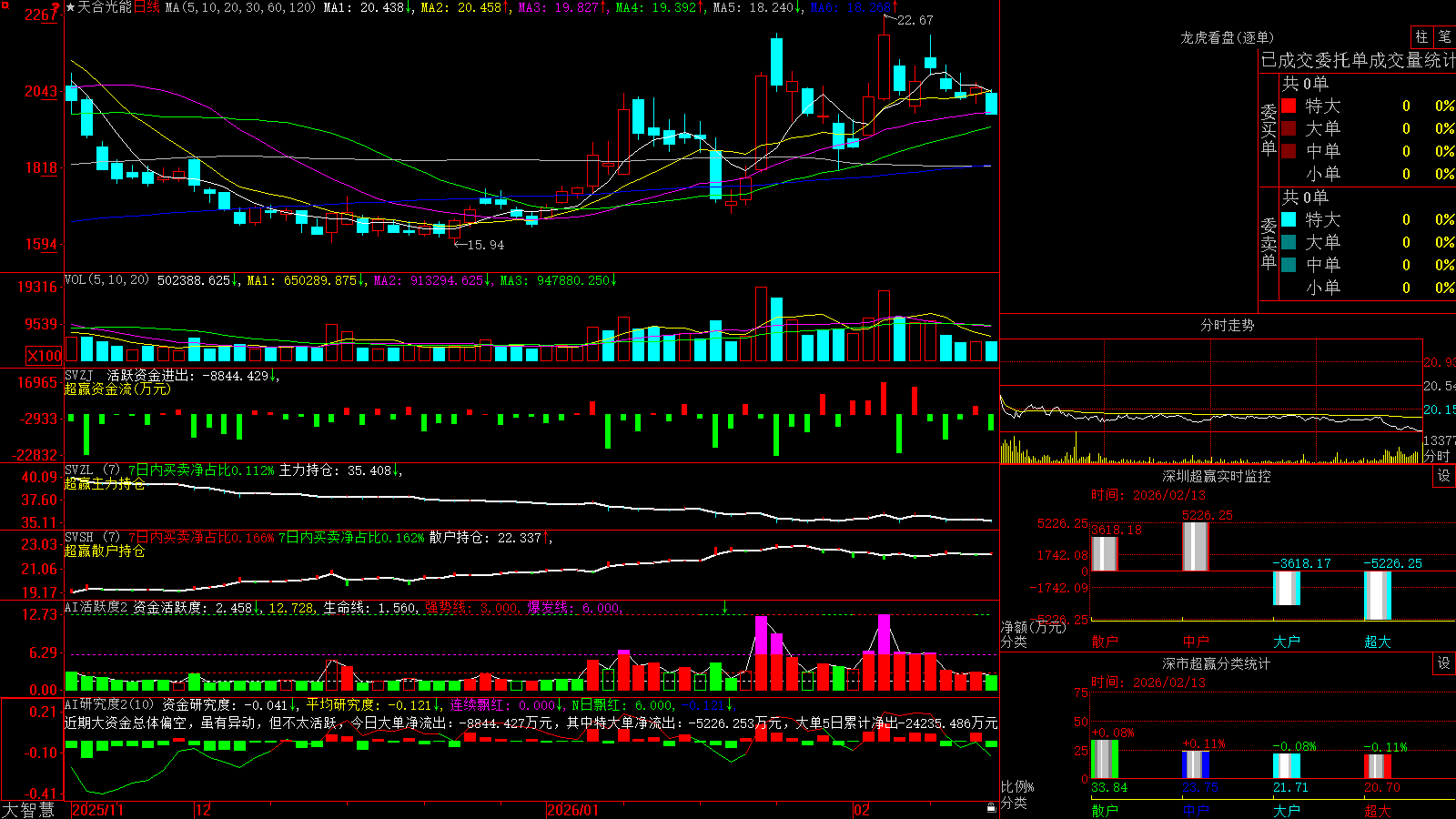The height and width of the screenshot is (819, 1456).
Task: Select the 02 month marker on time axis
Action: [x=862, y=810]
